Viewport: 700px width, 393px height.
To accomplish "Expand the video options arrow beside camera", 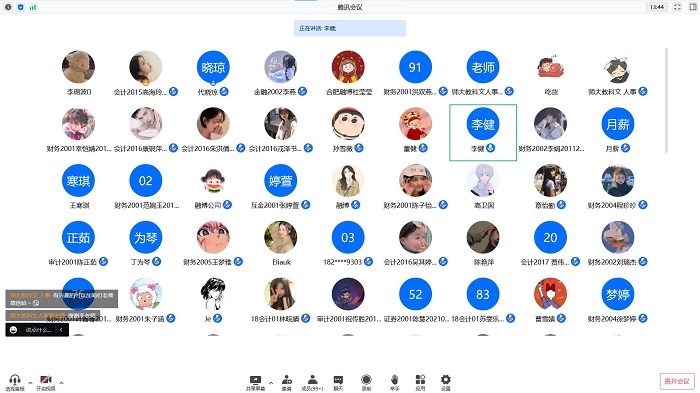I will pos(61,383).
